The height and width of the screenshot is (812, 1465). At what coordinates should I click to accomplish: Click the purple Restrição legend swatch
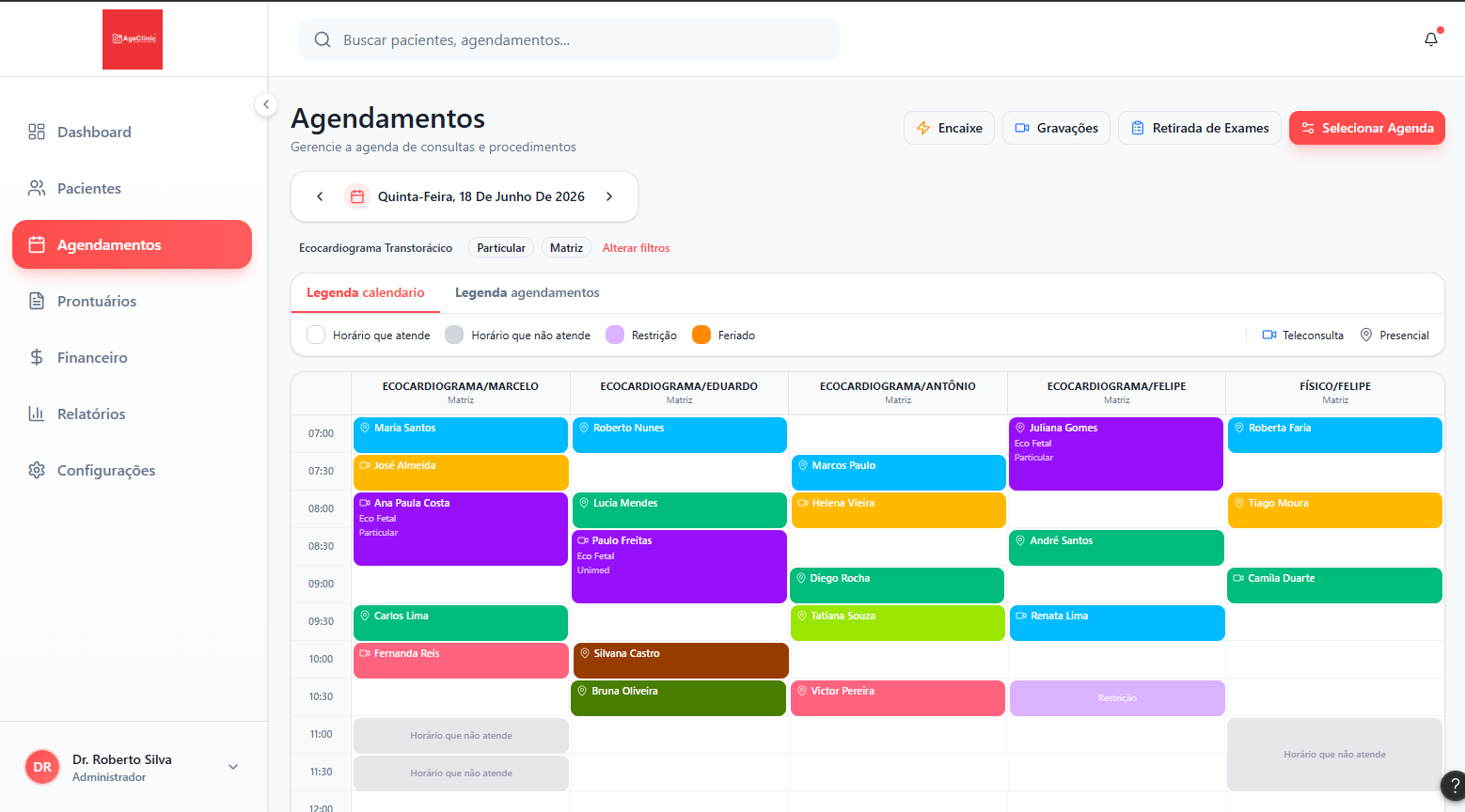615,335
